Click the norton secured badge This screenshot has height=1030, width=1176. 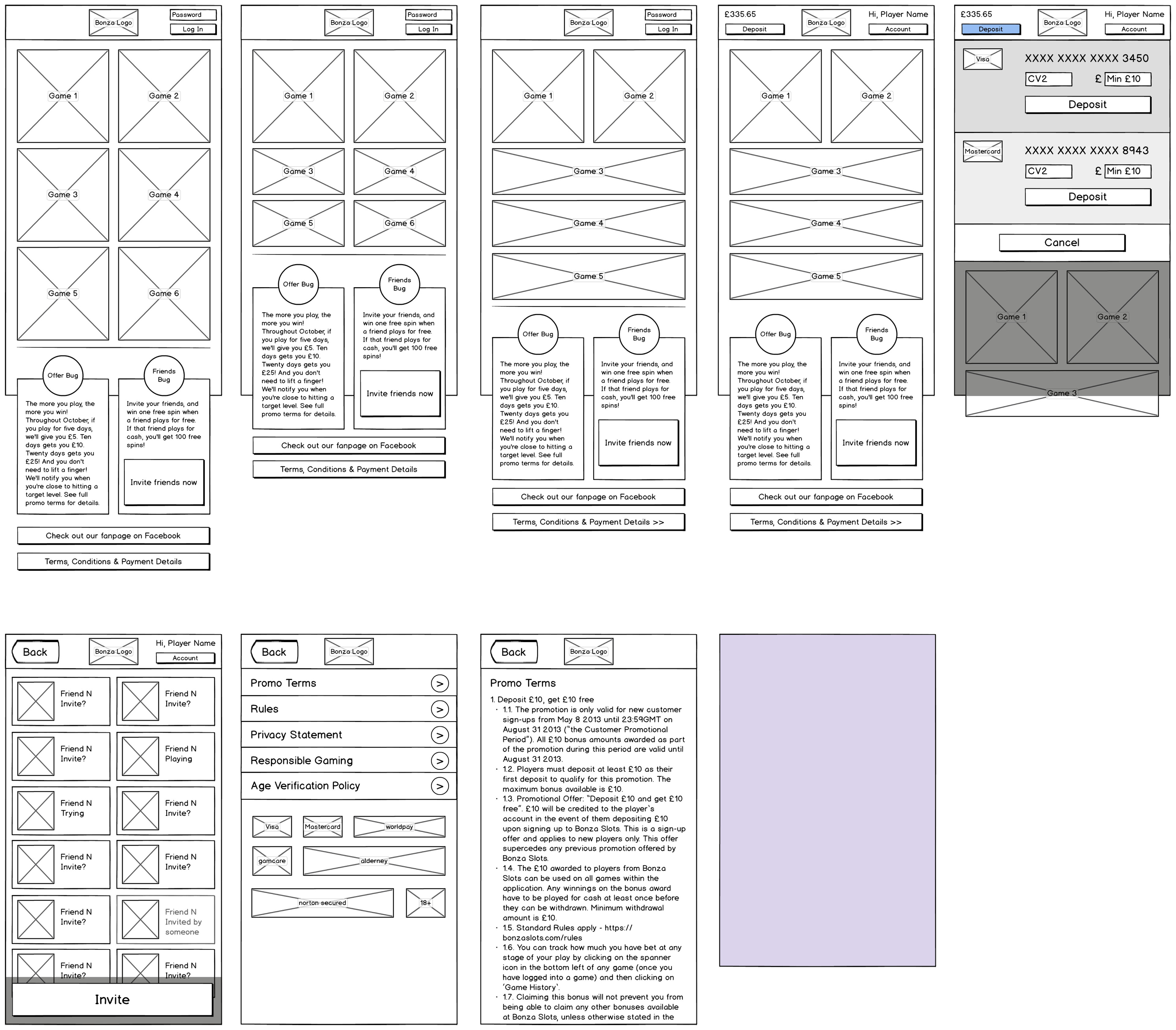[322, 903]
